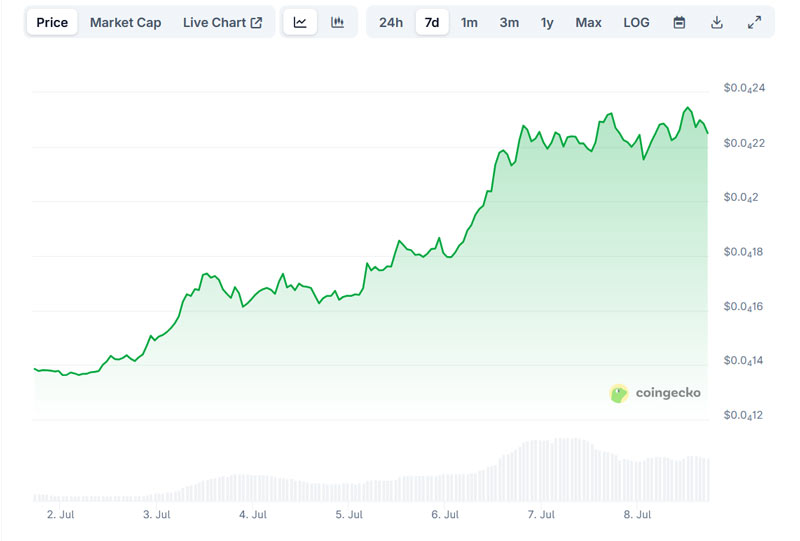The width and height of the screenshot is (800, 541).
Task: Change range to 3m
Action: coord(509,22)
